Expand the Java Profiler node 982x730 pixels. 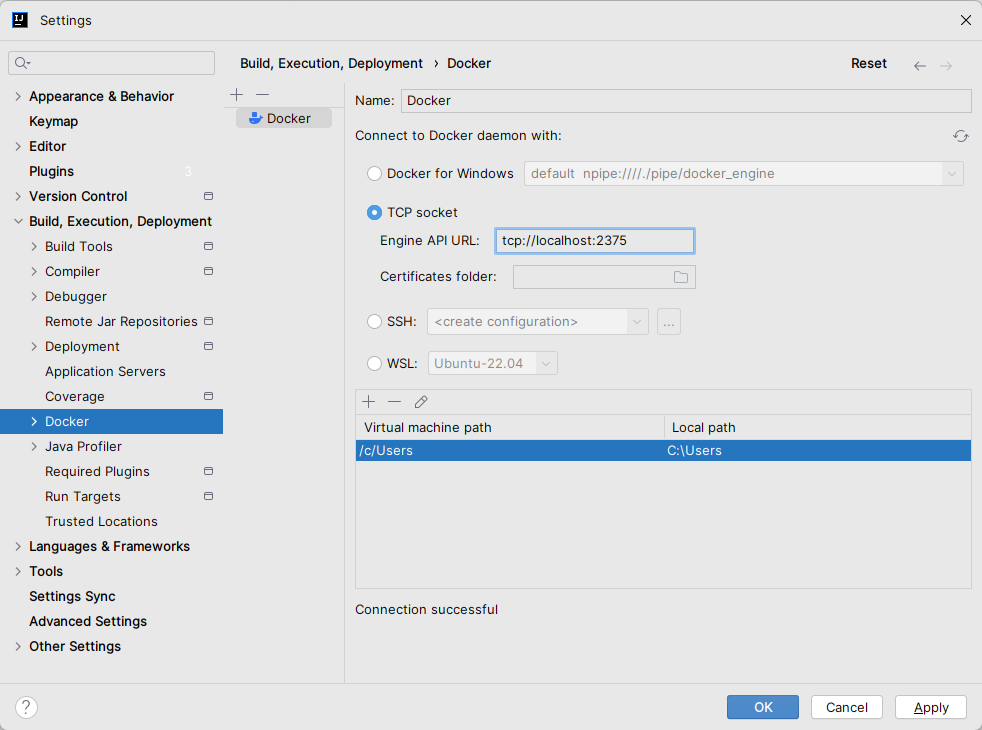point(34,446)
